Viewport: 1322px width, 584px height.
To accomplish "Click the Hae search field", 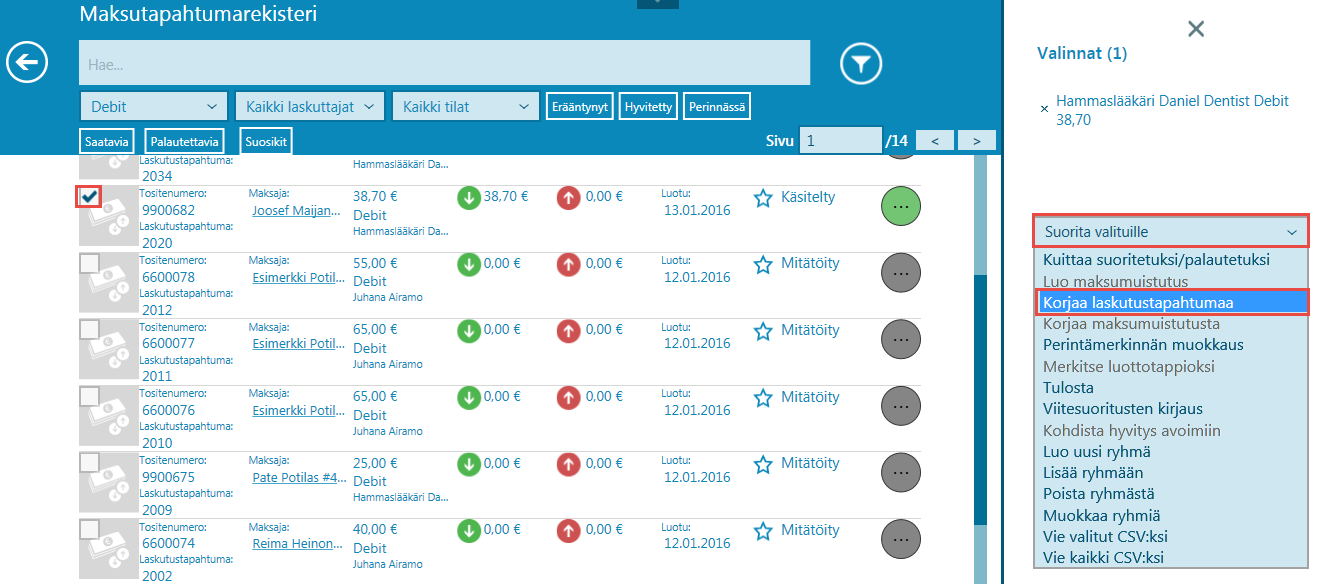I will click(x=444, y=64).
